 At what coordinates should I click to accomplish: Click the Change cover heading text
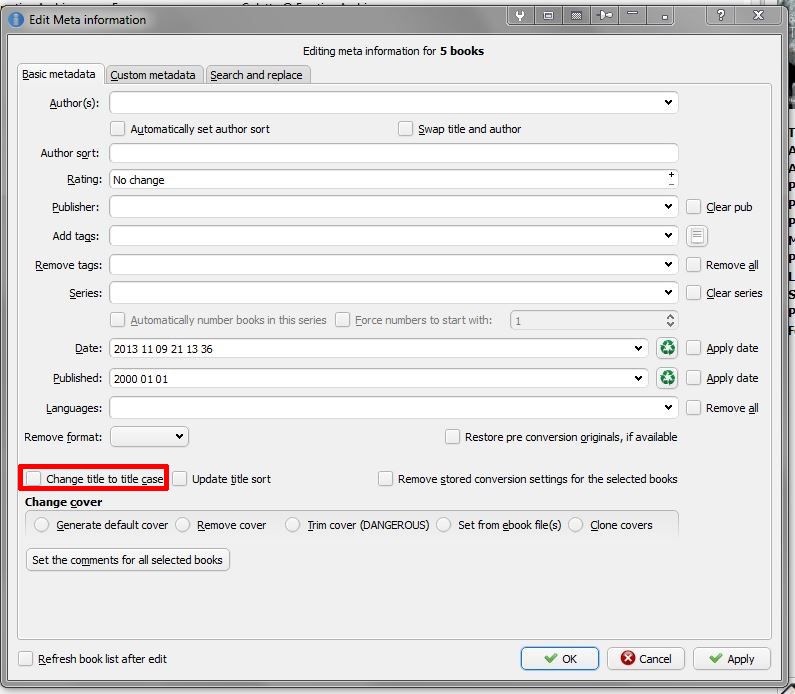click(x=63, y=502)
